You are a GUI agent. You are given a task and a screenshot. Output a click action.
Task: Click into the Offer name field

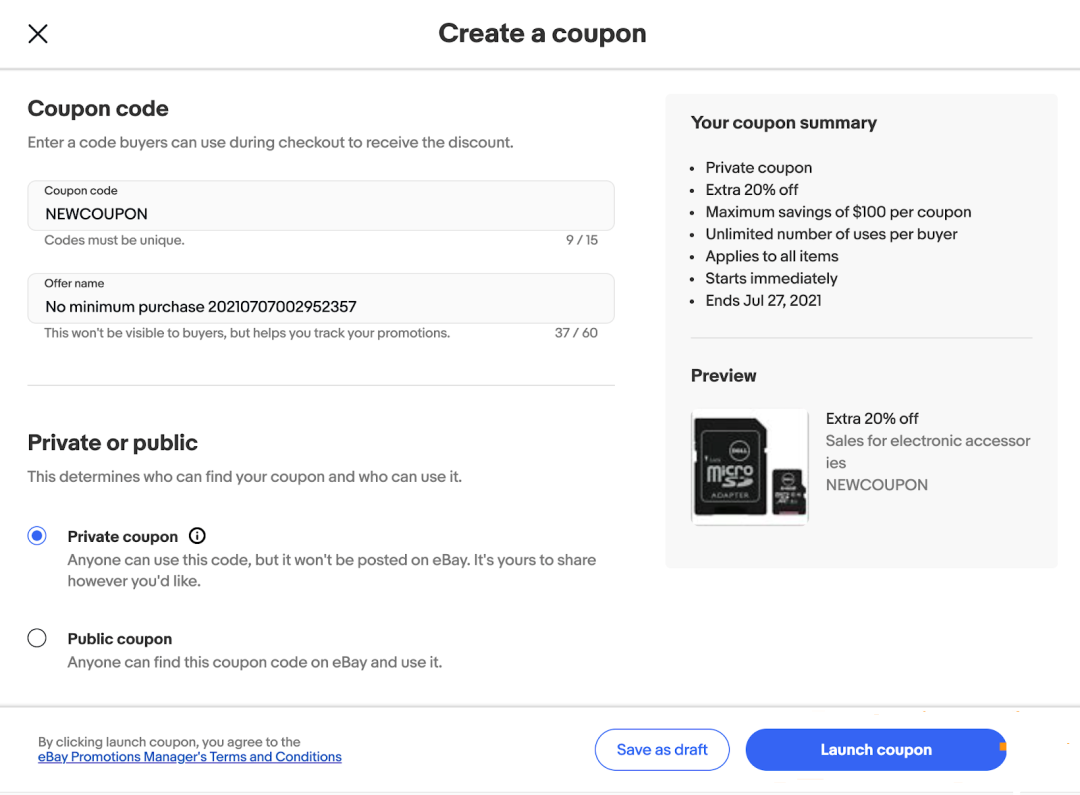pos(320,306)
